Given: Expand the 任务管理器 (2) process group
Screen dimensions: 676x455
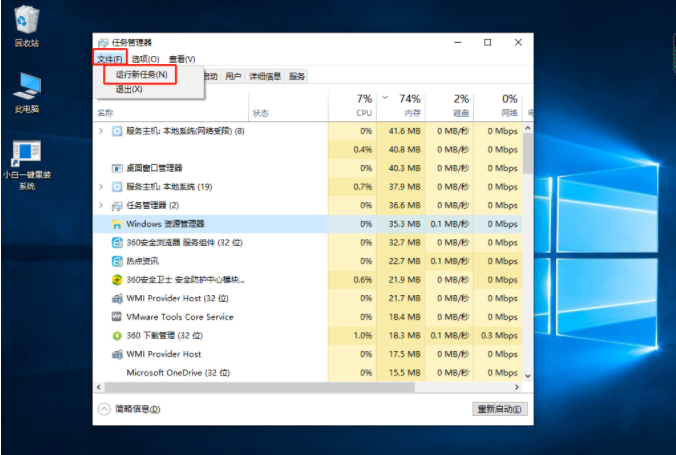Looking at the screenshot, I should point(101,205).
